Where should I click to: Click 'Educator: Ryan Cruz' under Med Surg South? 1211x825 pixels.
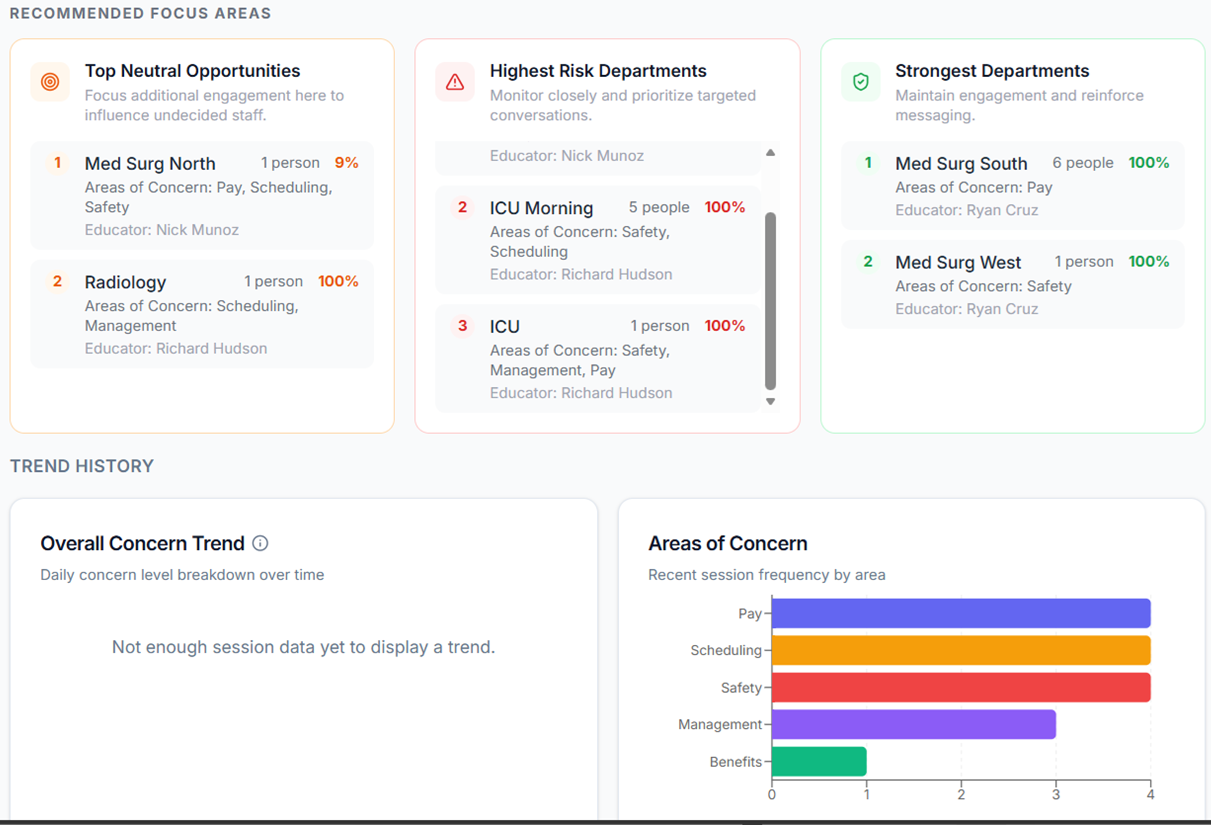click(967, 210)
